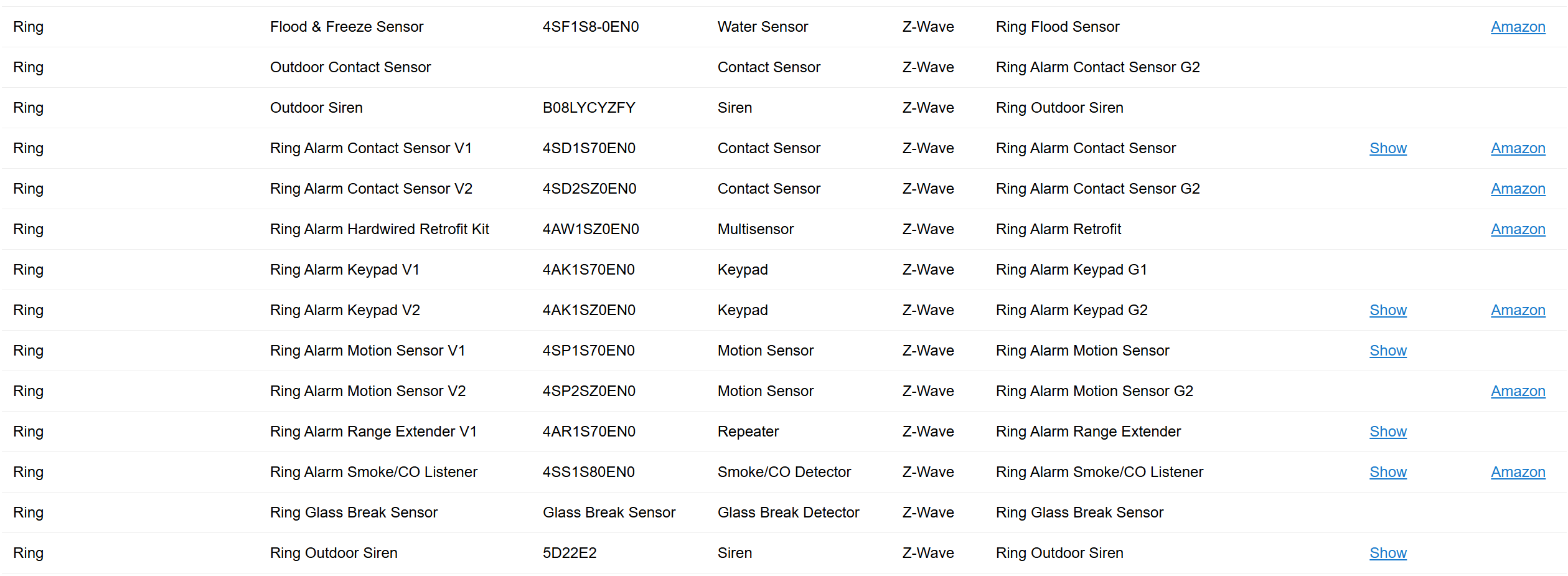Click the Multisensor type cell
This screenshot has width=1568, height=576.
pyautogui.click(x=756, y=229)
